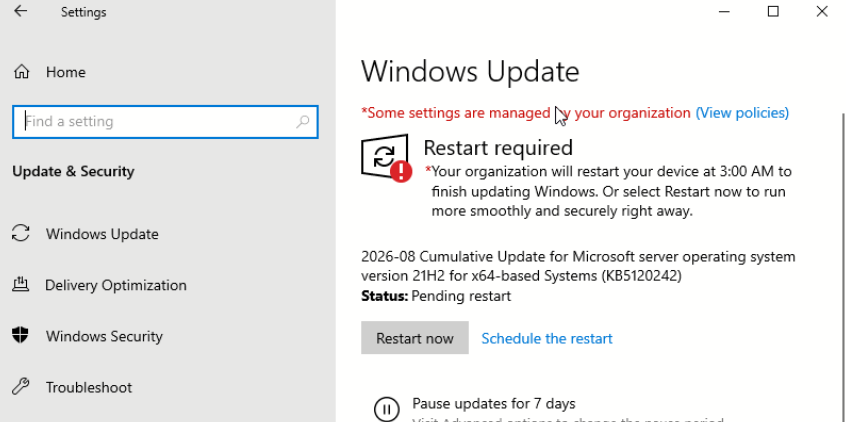Close the Settings window
The image size is (846, 422).
tap(822, 11)
